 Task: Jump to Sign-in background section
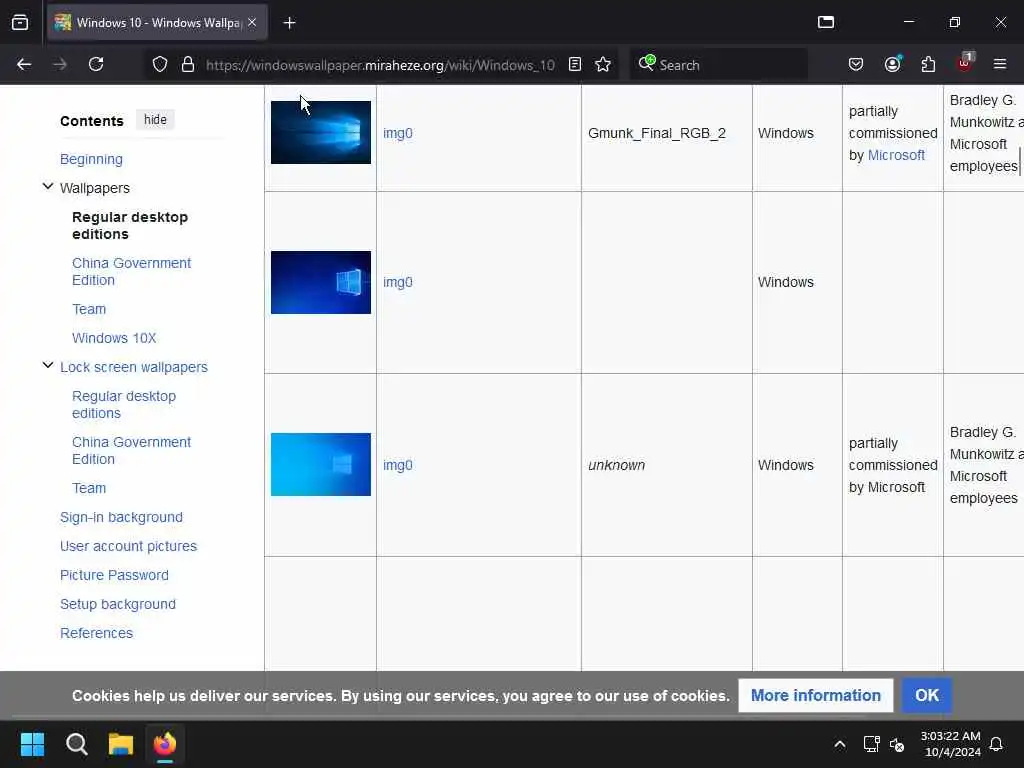click(121, 517)
